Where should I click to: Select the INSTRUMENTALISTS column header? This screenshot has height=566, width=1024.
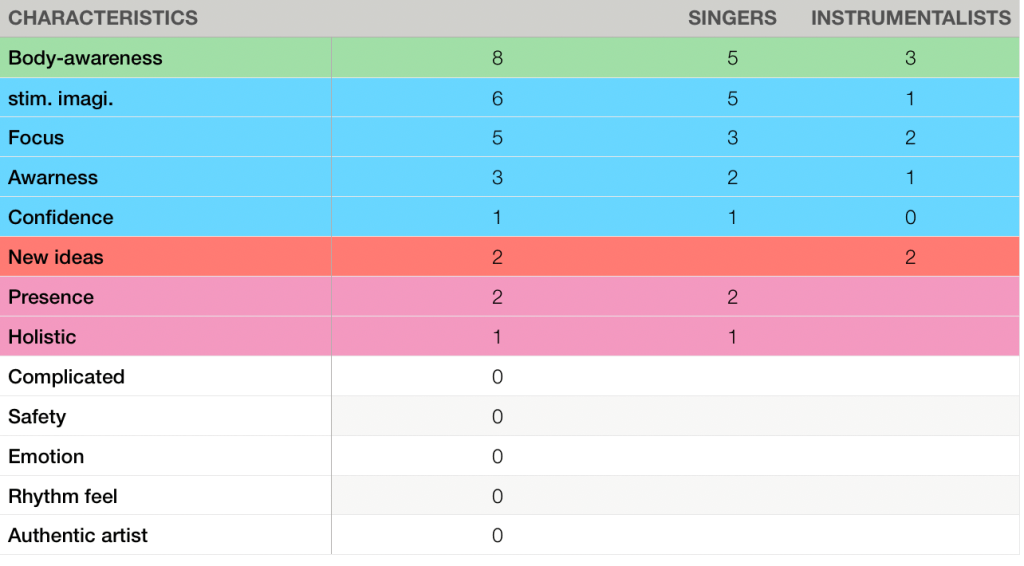pyautogui.click(x=910, y=18)
